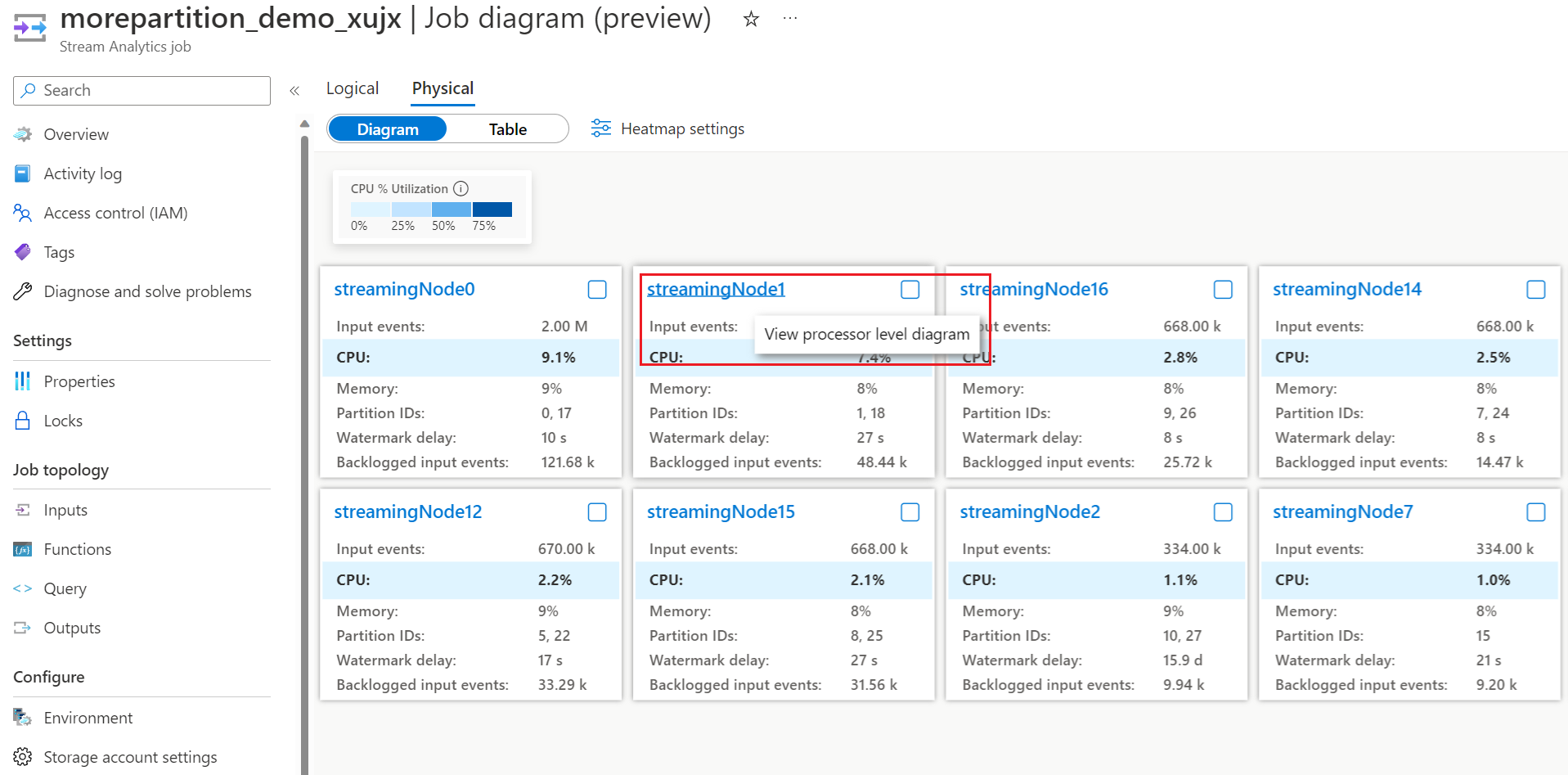Click the Tags icon
Image resolution: width=1568 pixels, height=775 pixels.
[23, 252]
